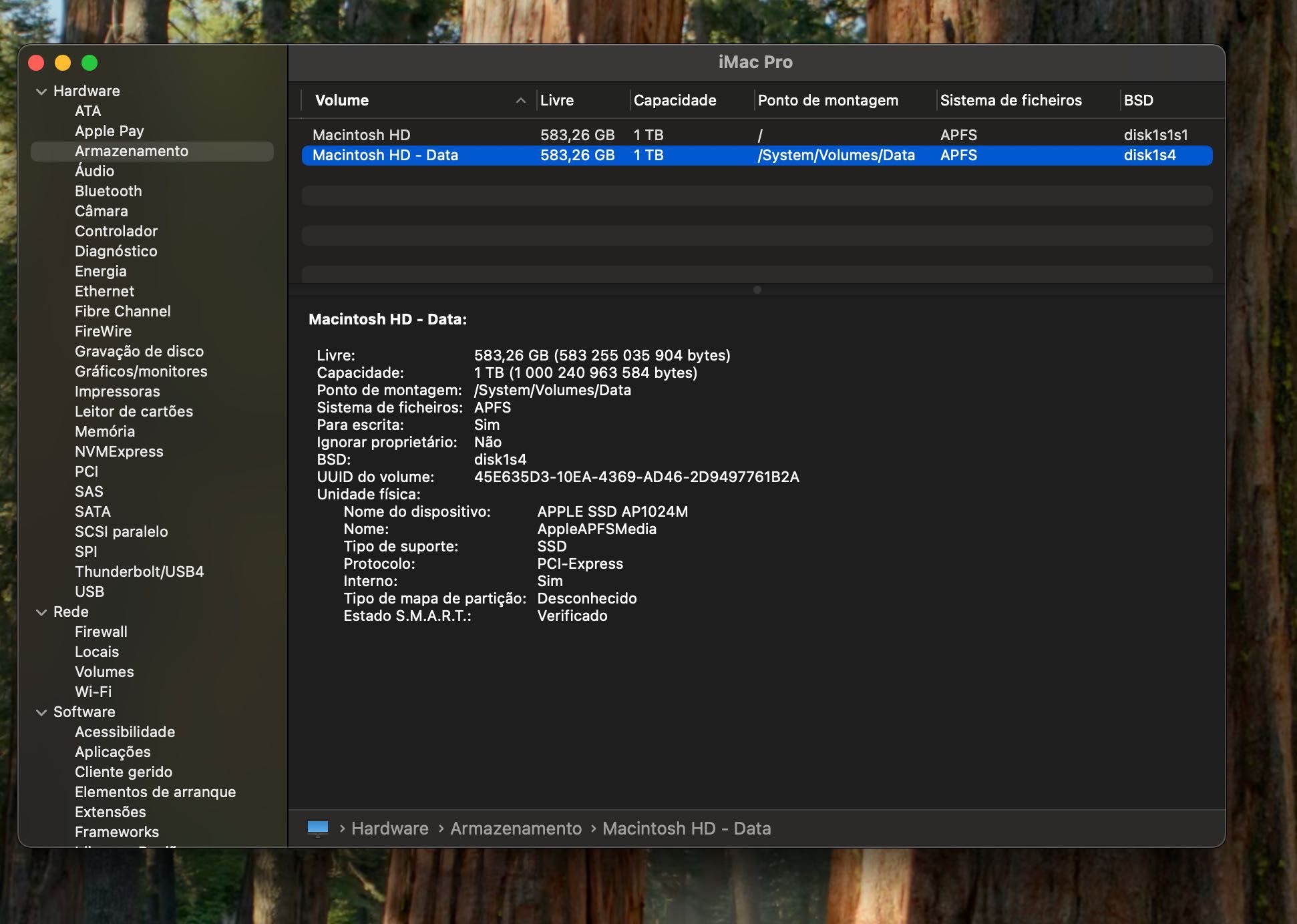Open Diagnóstico in the sidebar
Viewport: 1297px width, 924px height.
[x=116, y=251]
